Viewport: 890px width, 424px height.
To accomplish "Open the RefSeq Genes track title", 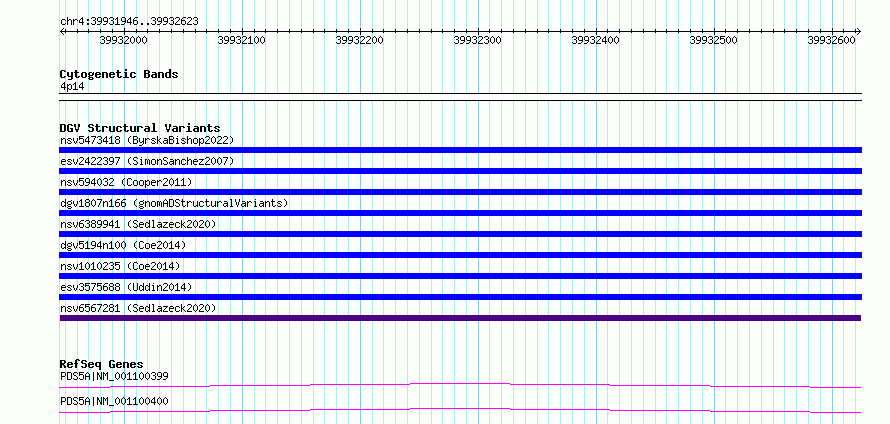I will pyautogui.click(x=102, y=364).
